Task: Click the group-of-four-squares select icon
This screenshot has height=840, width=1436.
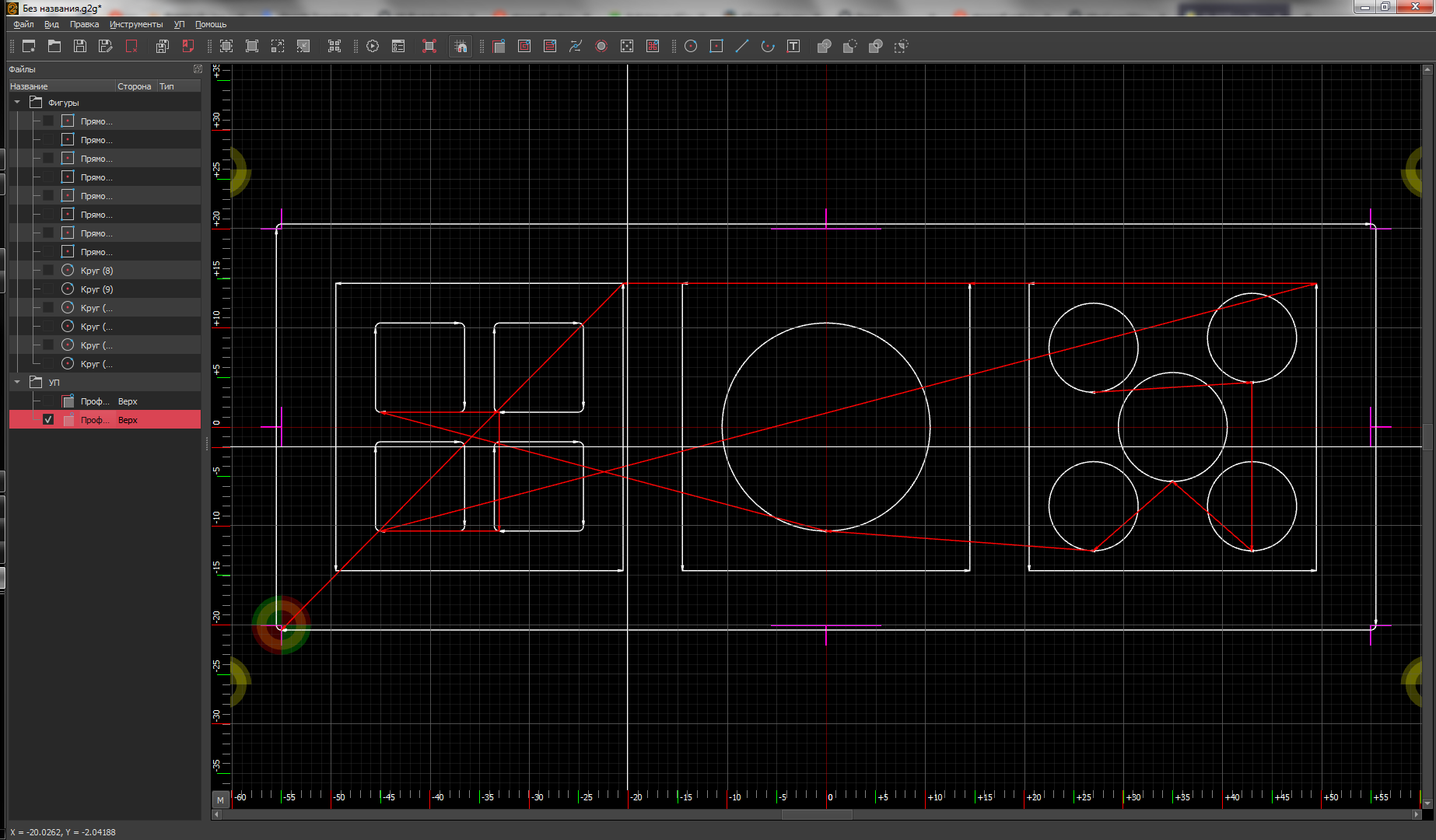Action: click(334, 46)
